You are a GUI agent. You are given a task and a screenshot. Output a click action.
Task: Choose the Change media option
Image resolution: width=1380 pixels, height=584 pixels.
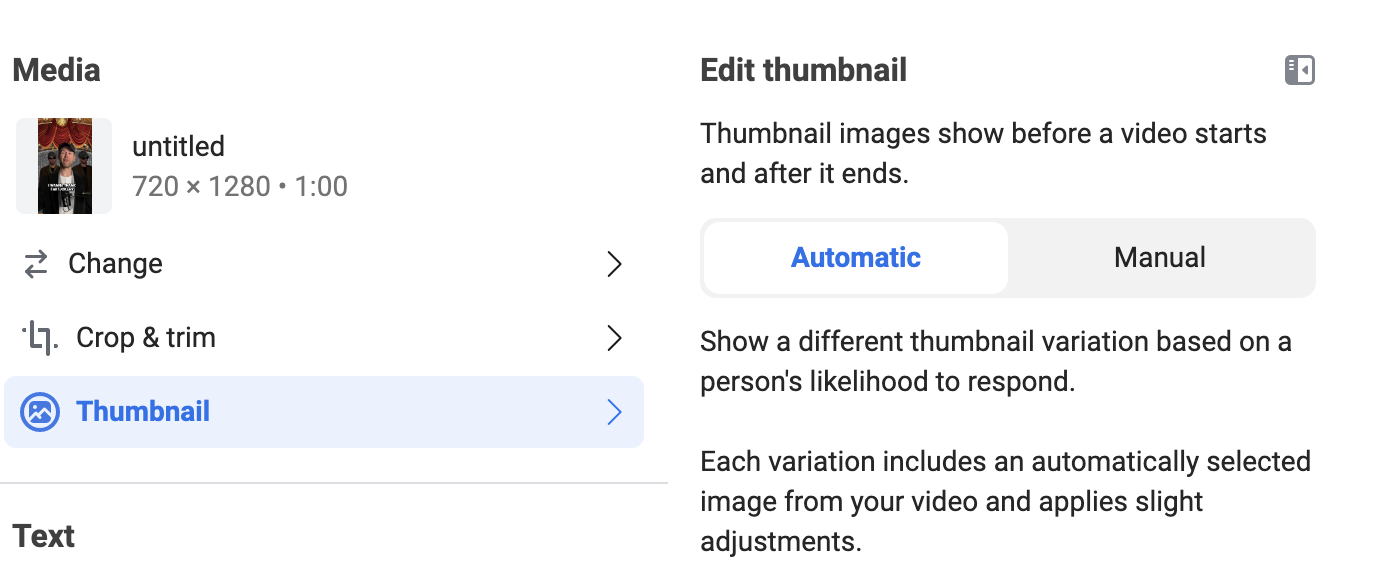[115, 263]
